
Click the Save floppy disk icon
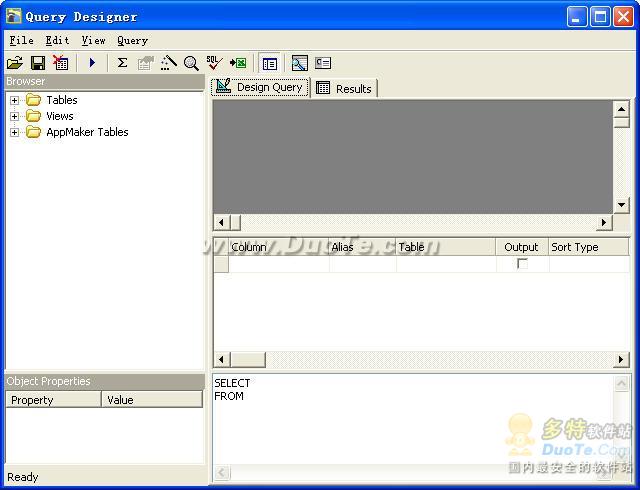pyautogui.click(x=38, y=63)
